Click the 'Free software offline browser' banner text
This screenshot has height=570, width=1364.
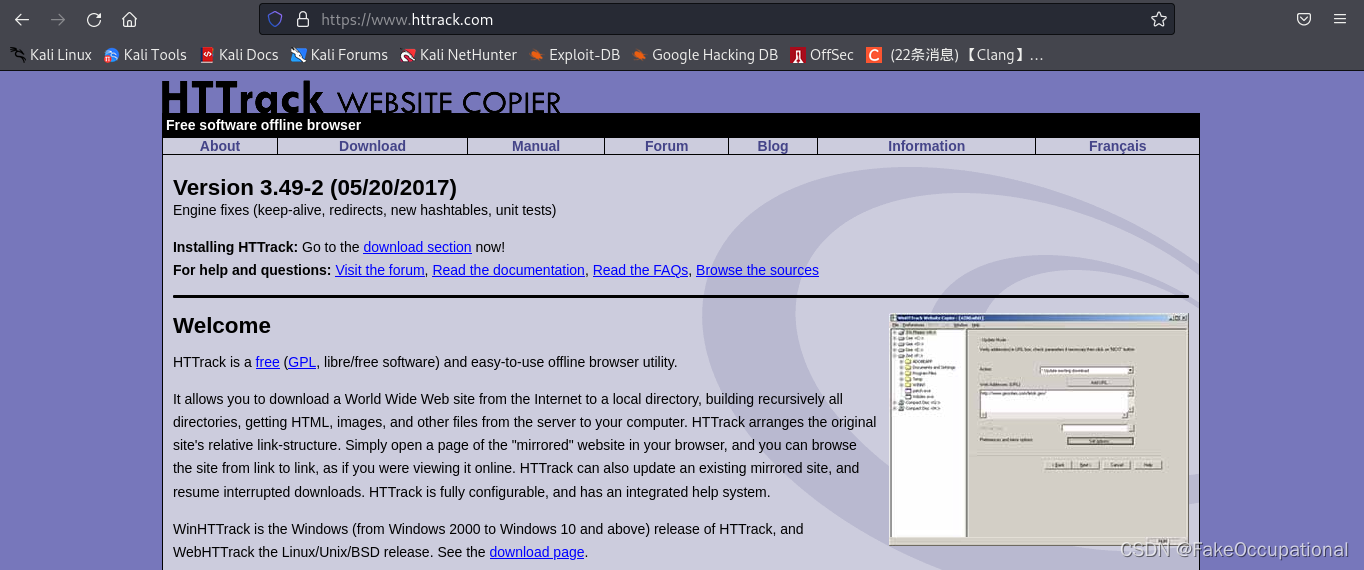263,125
